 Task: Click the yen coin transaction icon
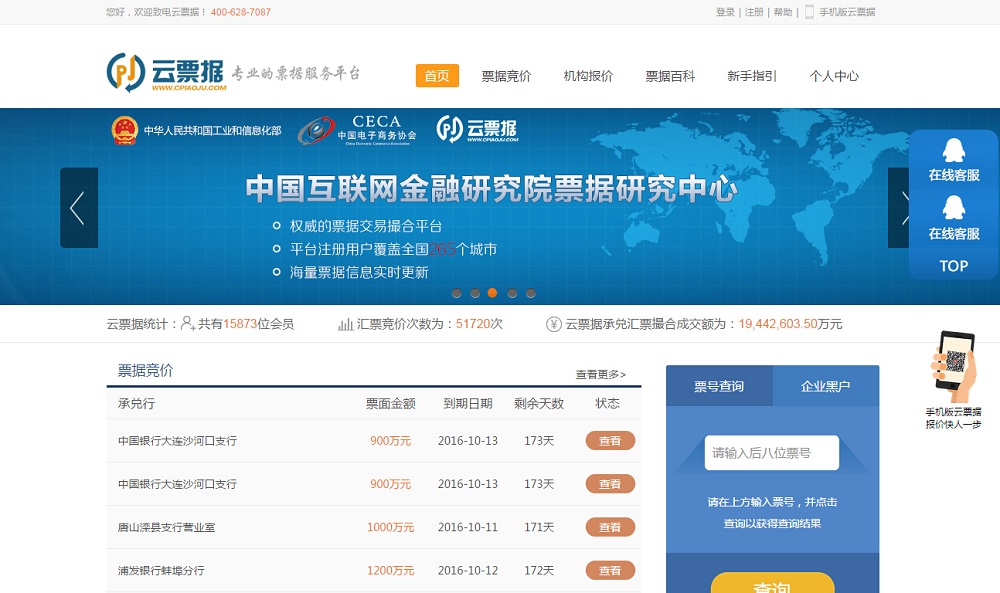tap(554, 325)
